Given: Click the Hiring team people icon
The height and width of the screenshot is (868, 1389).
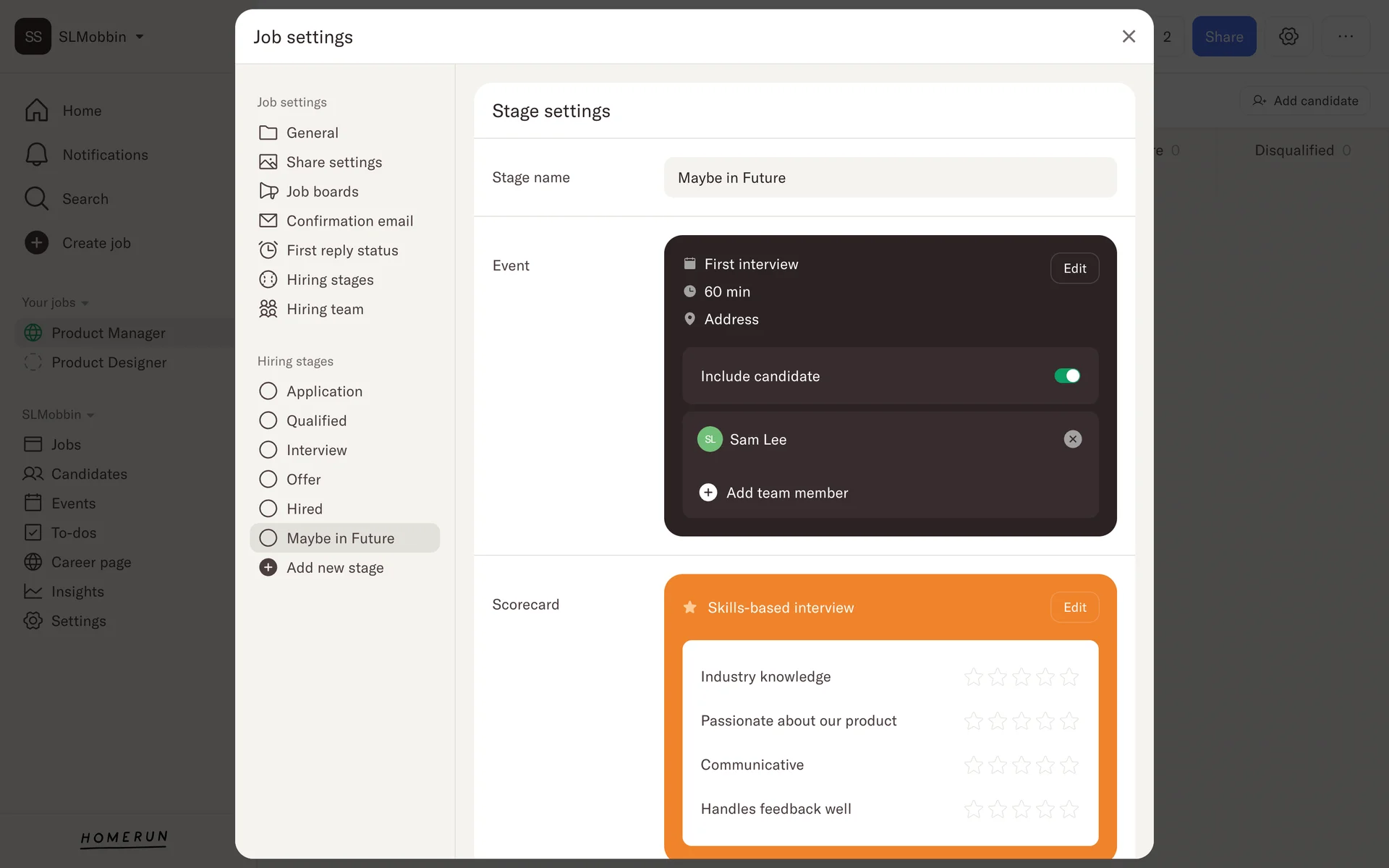Looking at the screenshot, I should 268,309.
